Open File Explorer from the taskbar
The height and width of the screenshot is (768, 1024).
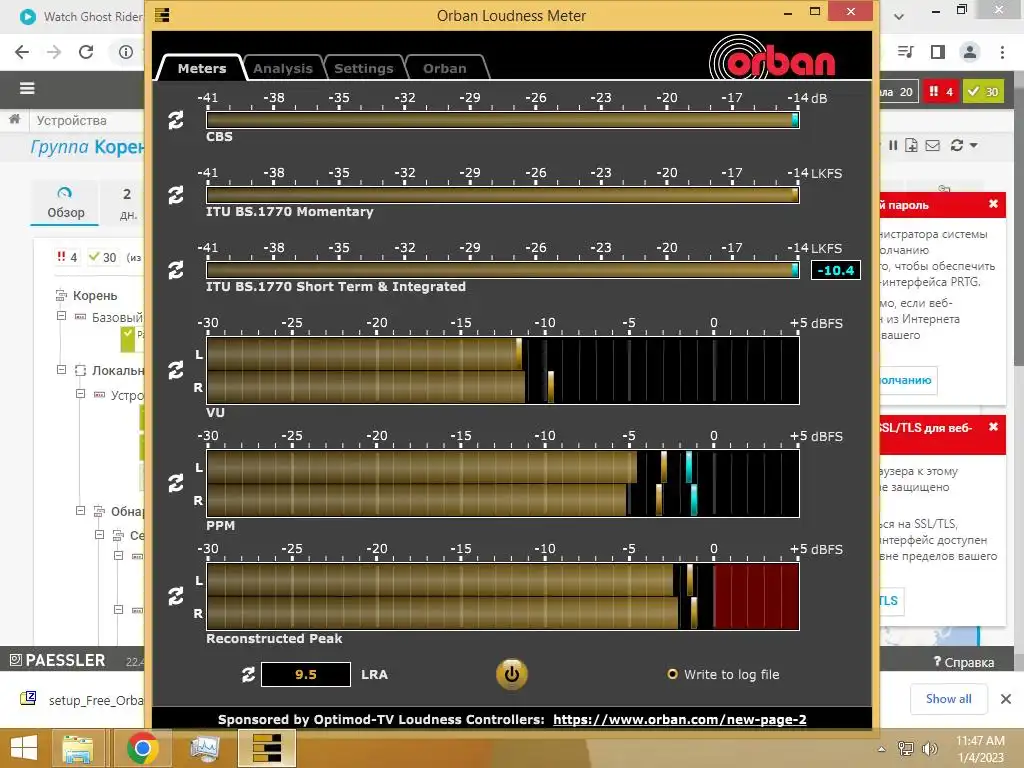pos(78,748)
